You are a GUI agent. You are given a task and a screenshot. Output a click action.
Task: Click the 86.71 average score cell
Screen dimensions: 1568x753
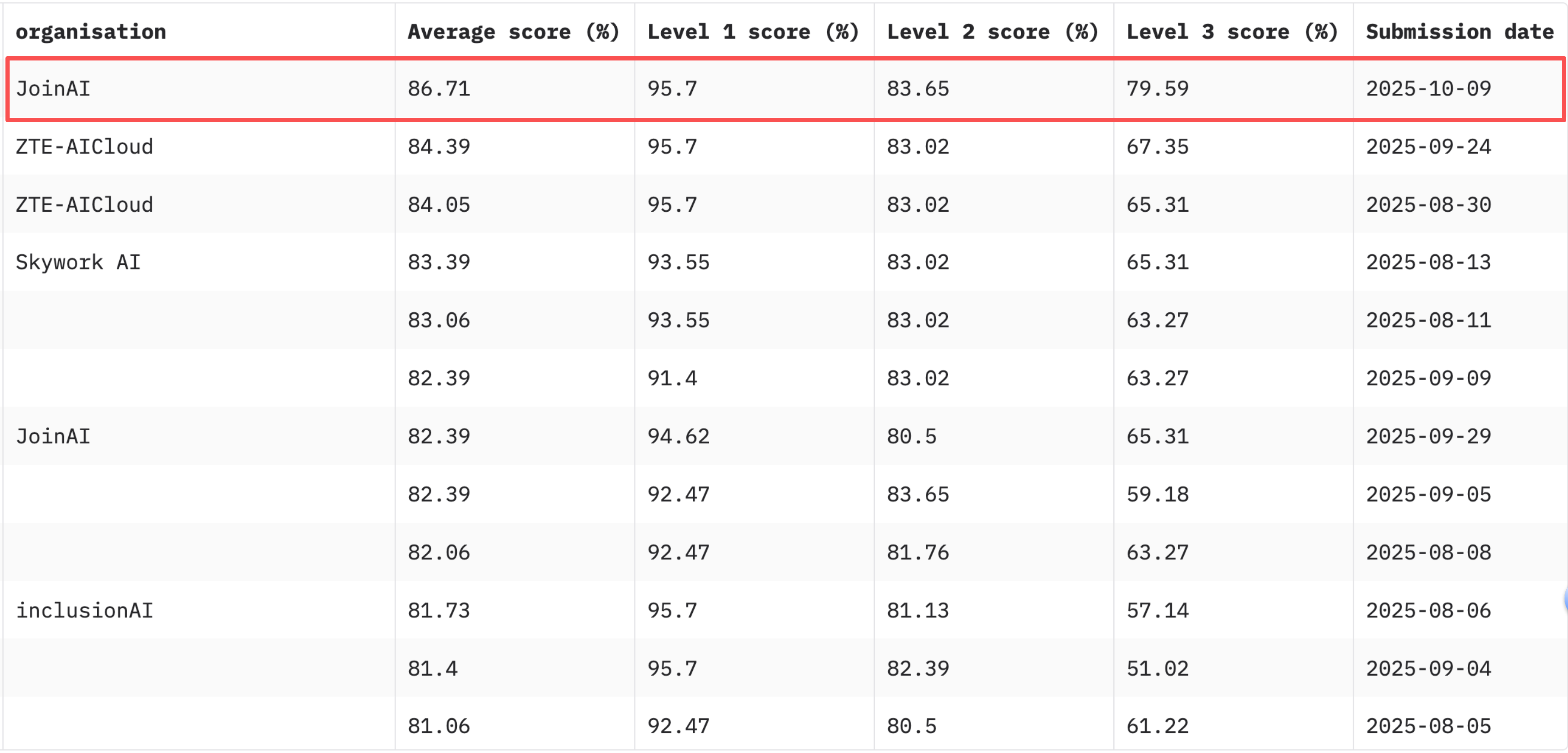pyautogui.click(x=439, y=89)
